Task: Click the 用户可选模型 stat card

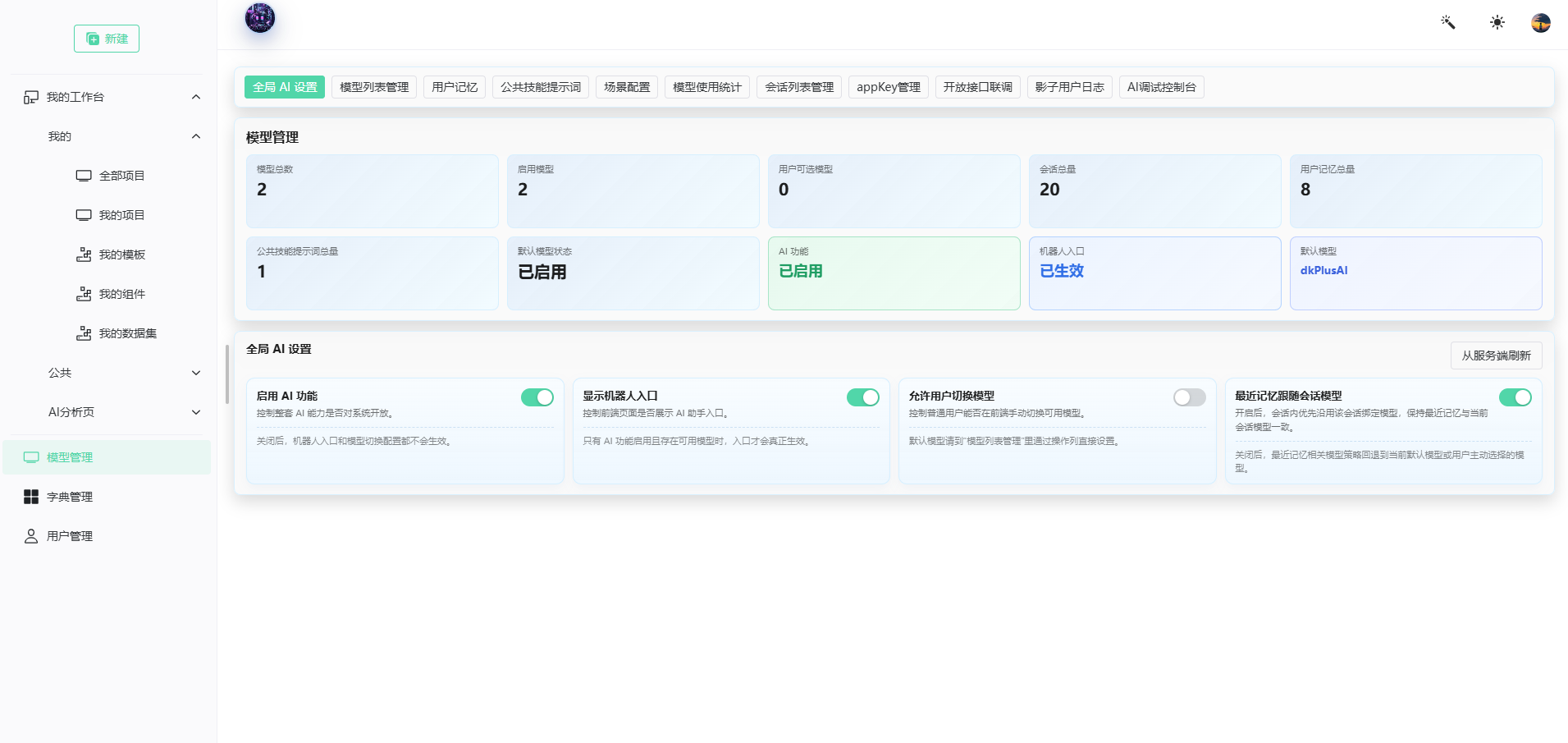Action: (x=894, y=191)
